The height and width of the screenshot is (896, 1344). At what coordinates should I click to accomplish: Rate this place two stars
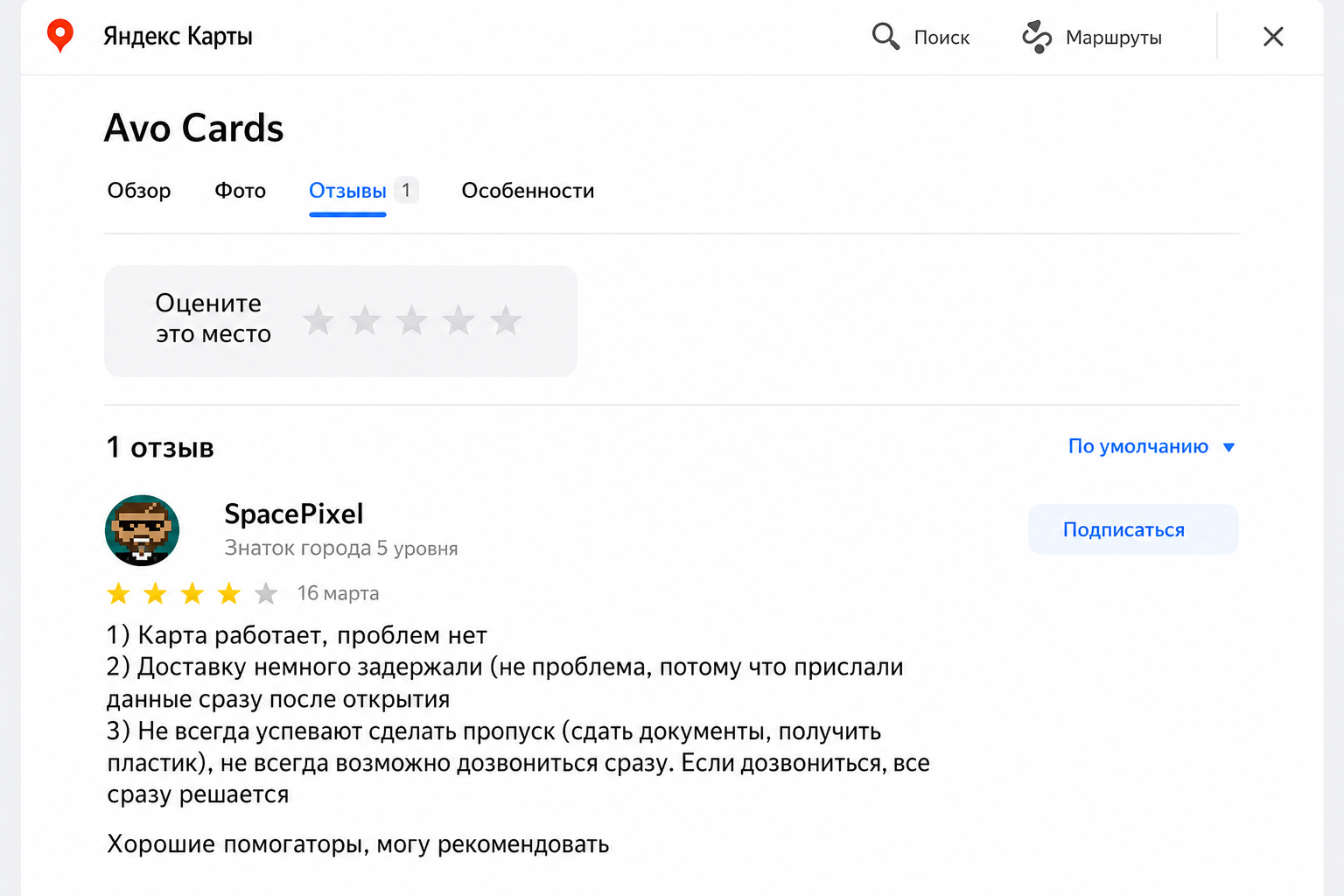point(365,320)
